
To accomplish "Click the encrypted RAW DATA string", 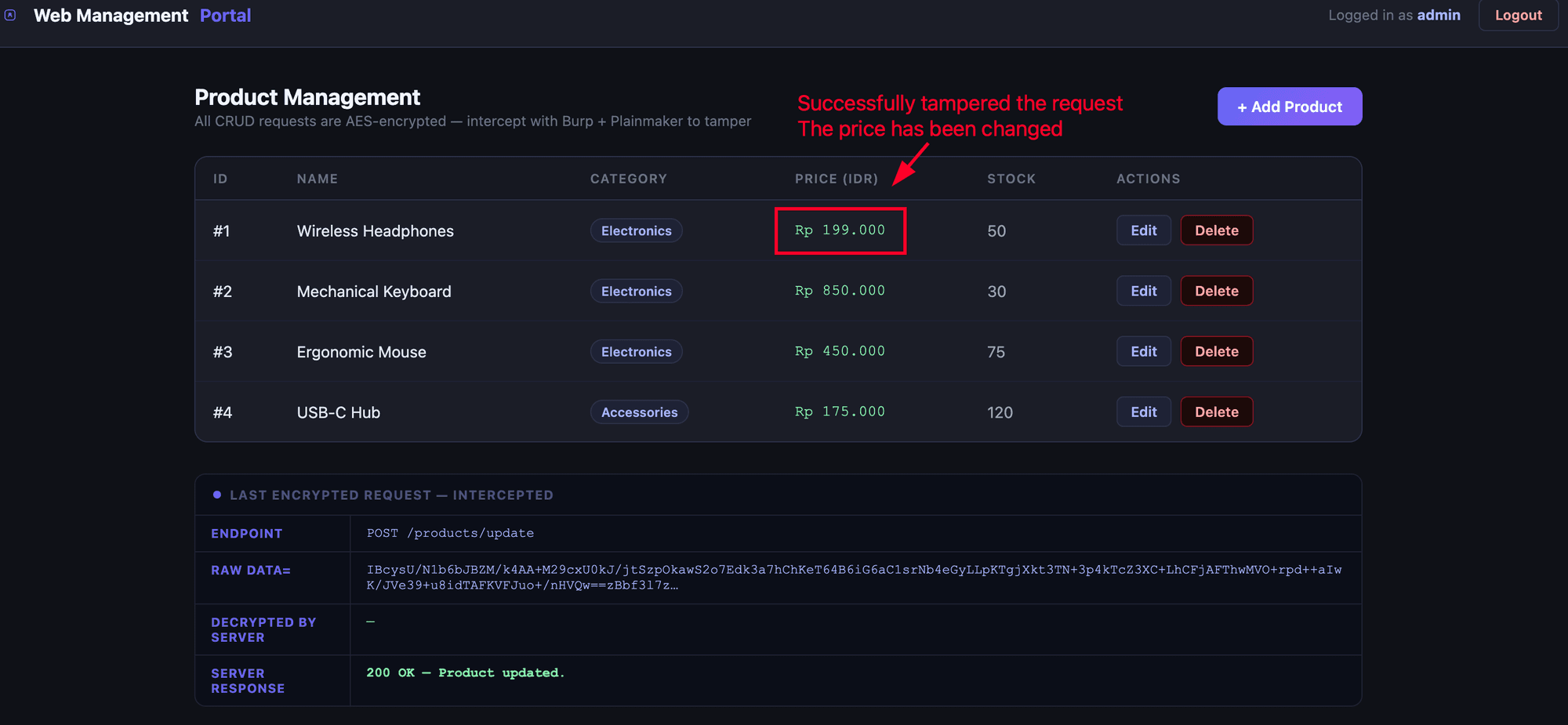I will pyautogui.click(x=853, y=577).
